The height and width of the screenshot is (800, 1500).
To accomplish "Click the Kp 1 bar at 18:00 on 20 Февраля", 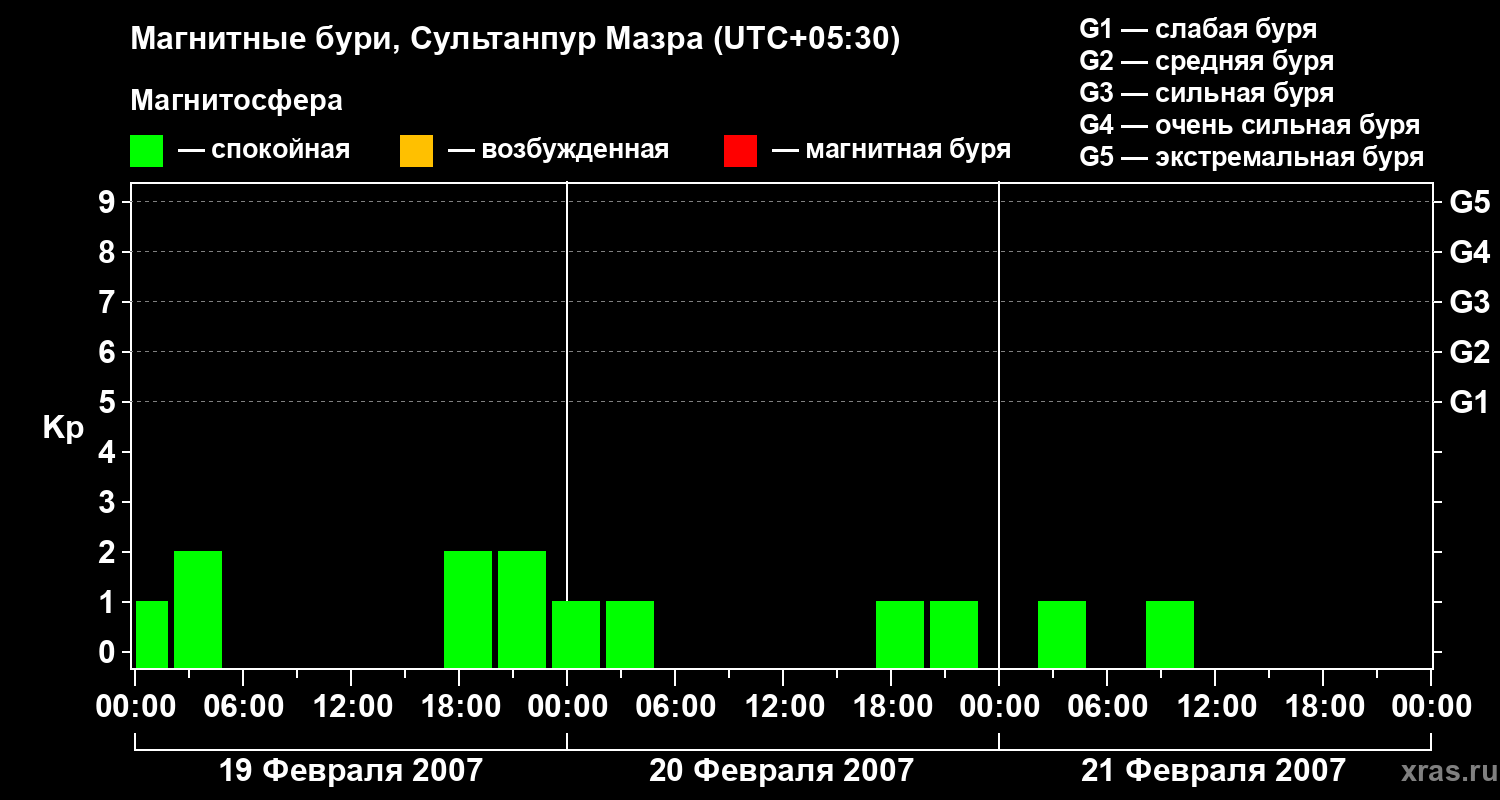I will coord(900,634).
